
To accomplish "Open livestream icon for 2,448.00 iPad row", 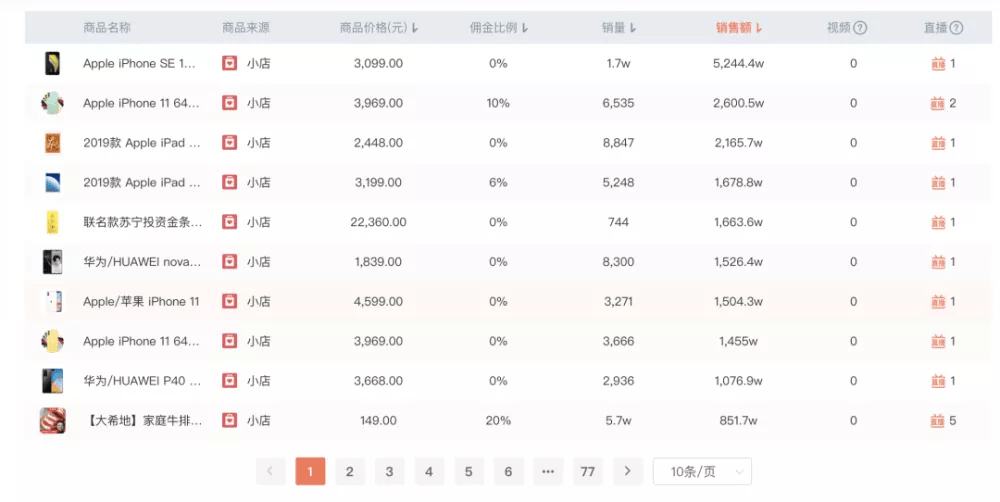I will 938,142.
